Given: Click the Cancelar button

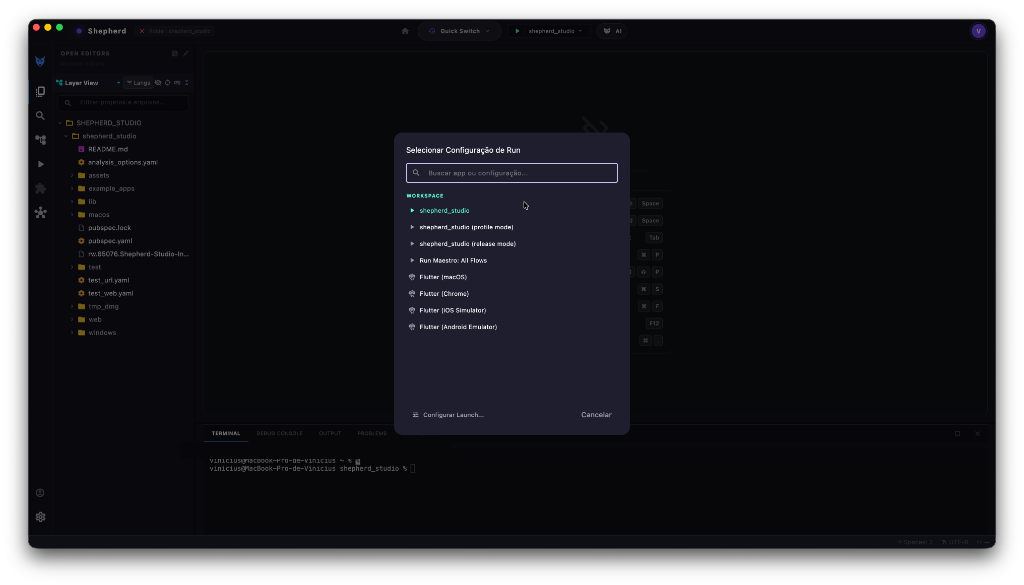Looking at the screenshot, I should [x=596, y=415].
